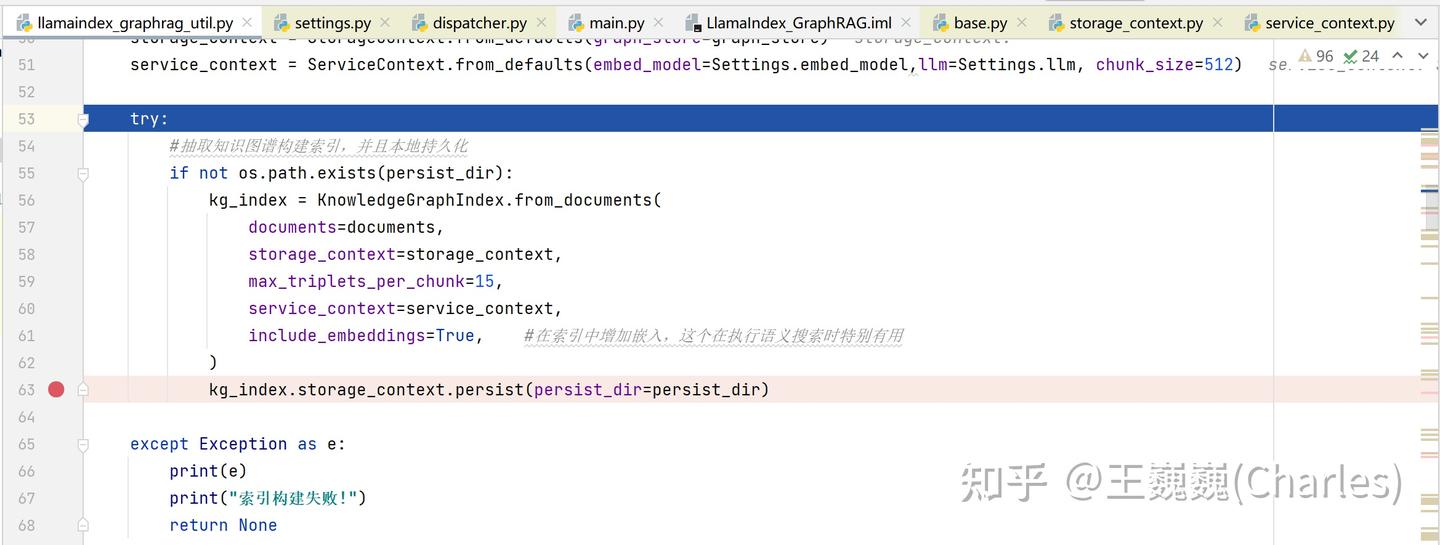1440x545 pixels.
Task: Go to previous highlighted problem arrow
Action: (1397, 56)
